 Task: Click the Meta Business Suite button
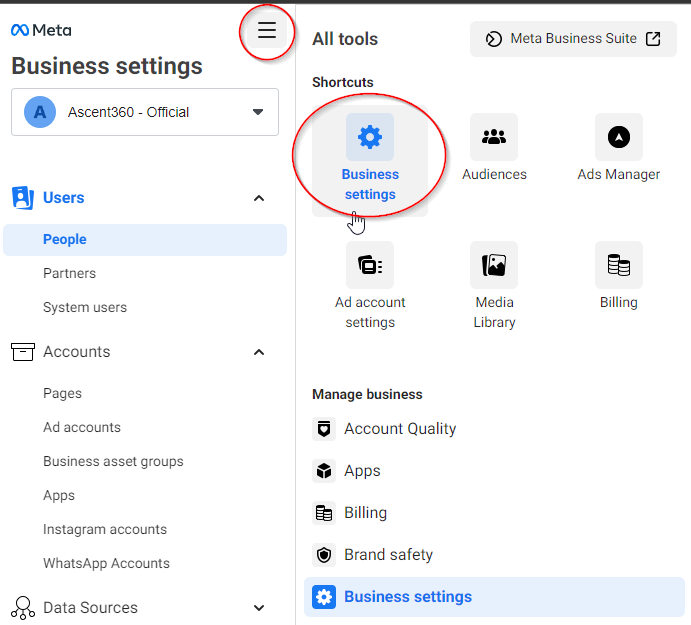tap(573, 39)
